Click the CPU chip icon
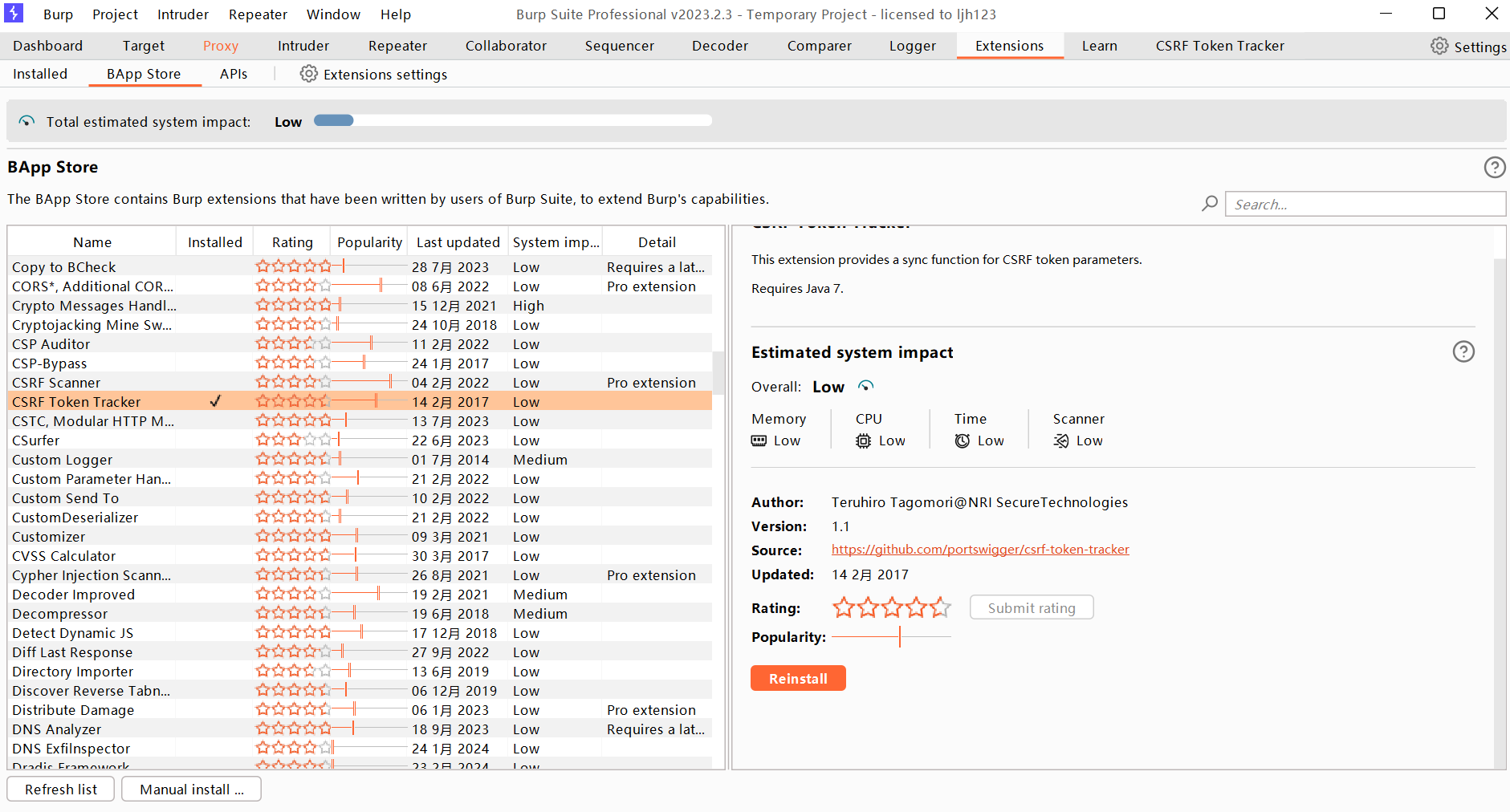This screenshot has width=1510, height=812. [x=863, y=441]
